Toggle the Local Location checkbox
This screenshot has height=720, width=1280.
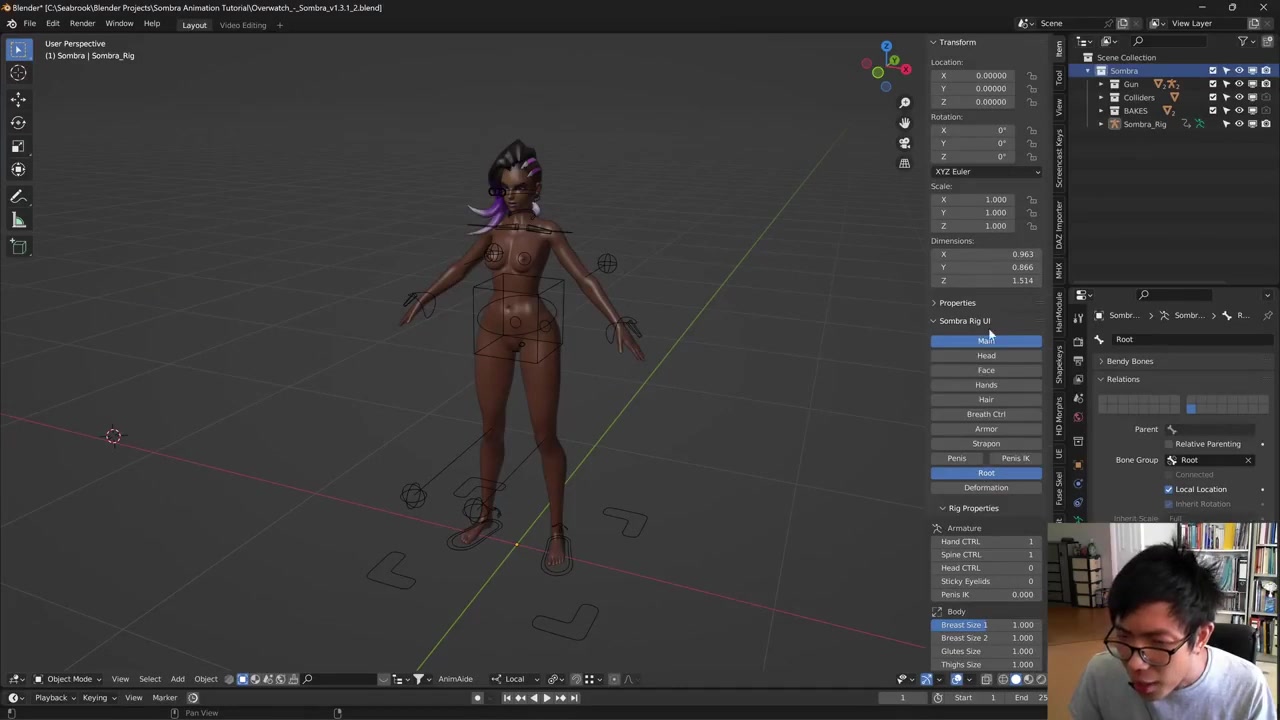1168,489
